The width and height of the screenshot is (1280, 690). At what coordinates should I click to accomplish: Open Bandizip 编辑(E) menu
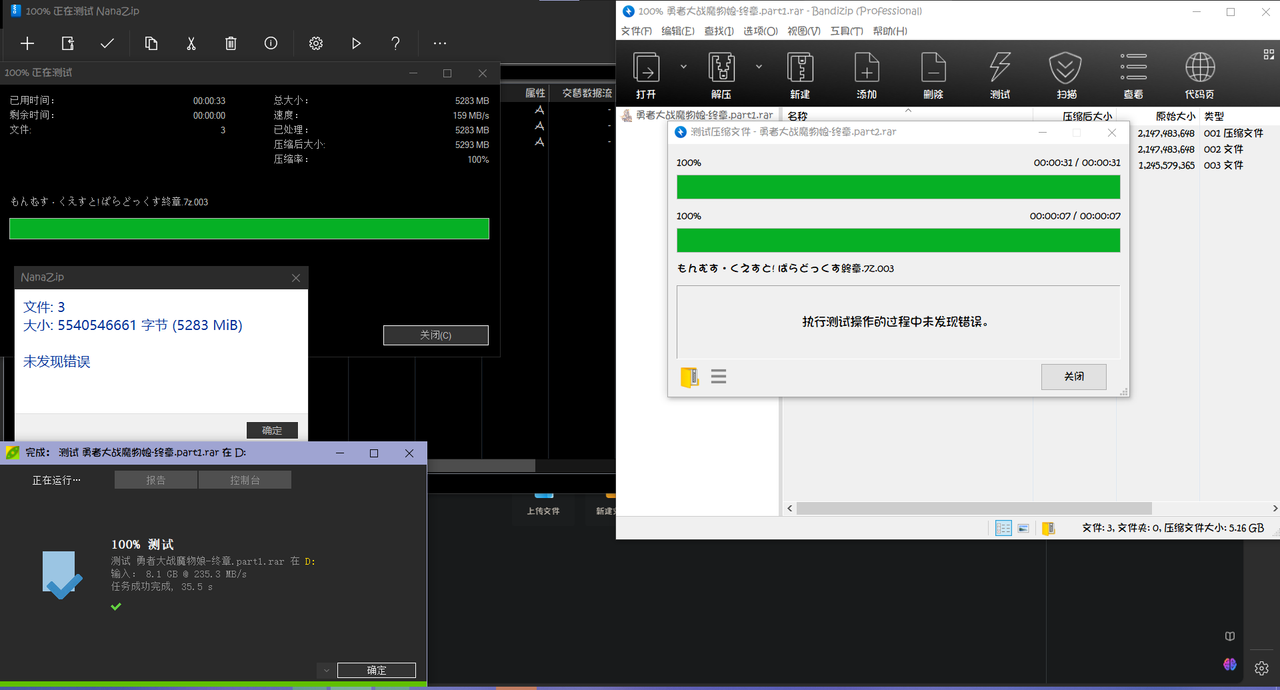tap(677, 31)
